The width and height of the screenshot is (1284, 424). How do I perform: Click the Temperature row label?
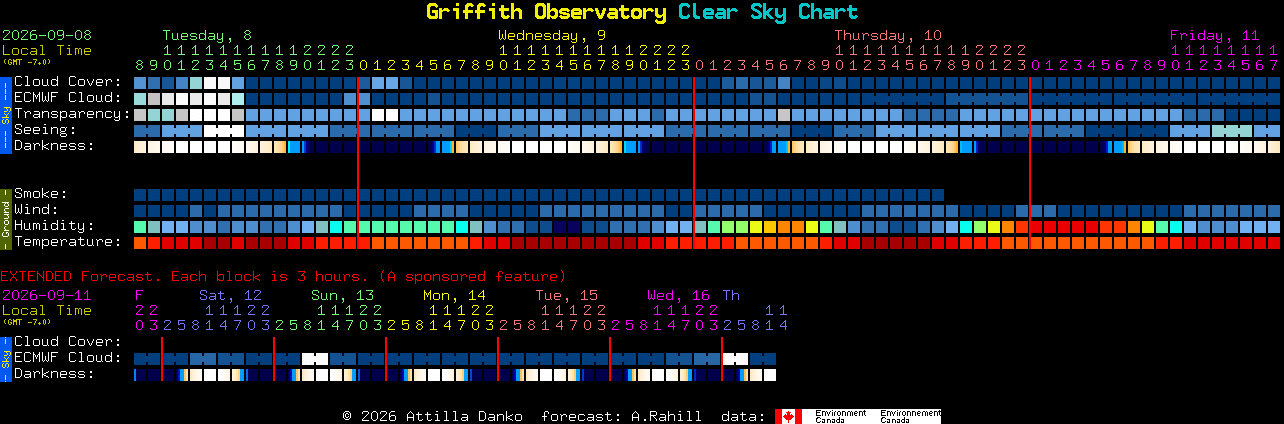[67, 241]
